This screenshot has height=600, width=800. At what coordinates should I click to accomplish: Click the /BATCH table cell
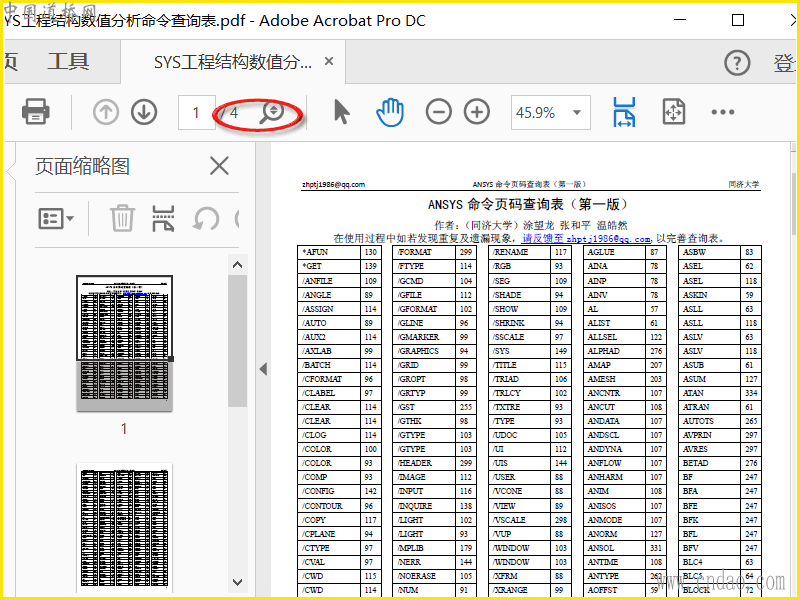[x=330, y=365]
